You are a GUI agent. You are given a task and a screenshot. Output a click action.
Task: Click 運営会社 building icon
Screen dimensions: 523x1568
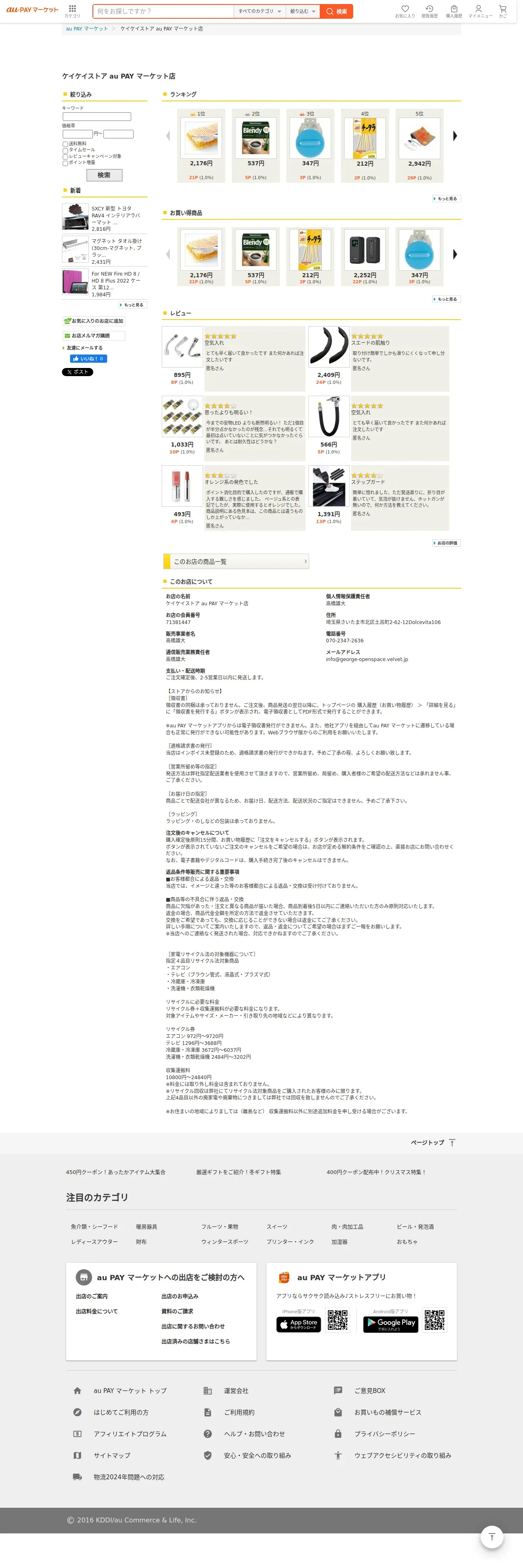point(208,1391)
